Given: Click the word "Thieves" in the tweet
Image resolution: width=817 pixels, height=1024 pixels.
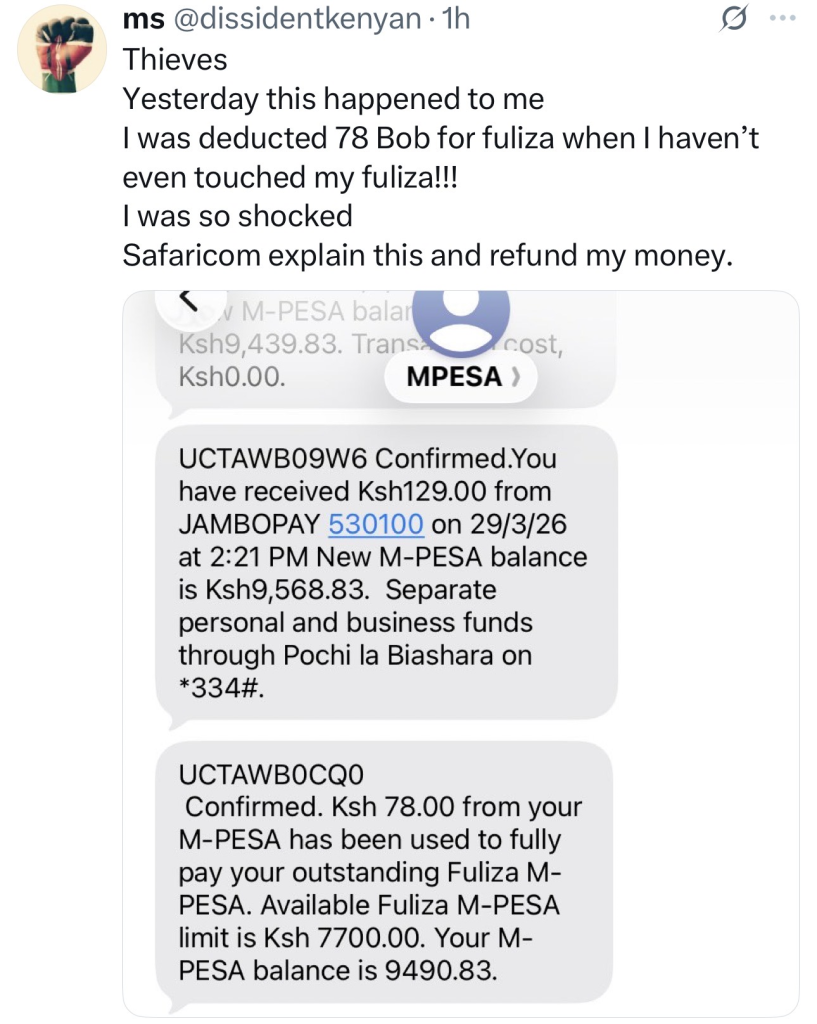Looking at the screenshot, I should point(175,59).
